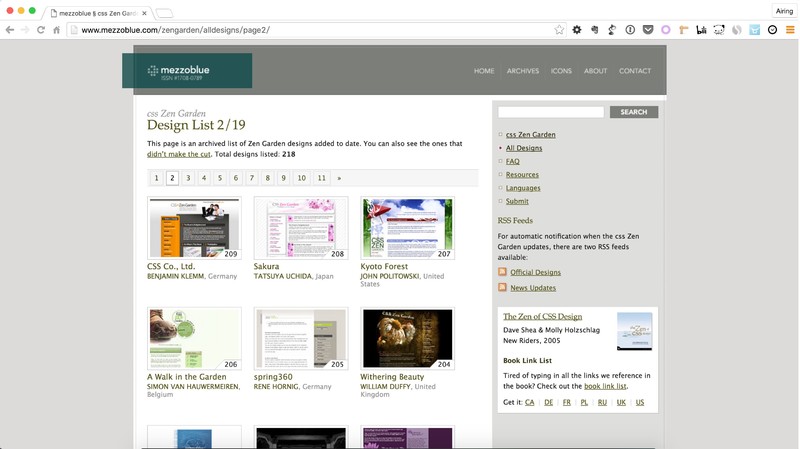
Task: Click the browser forward arrow
Action: click(x=25, y=30)
